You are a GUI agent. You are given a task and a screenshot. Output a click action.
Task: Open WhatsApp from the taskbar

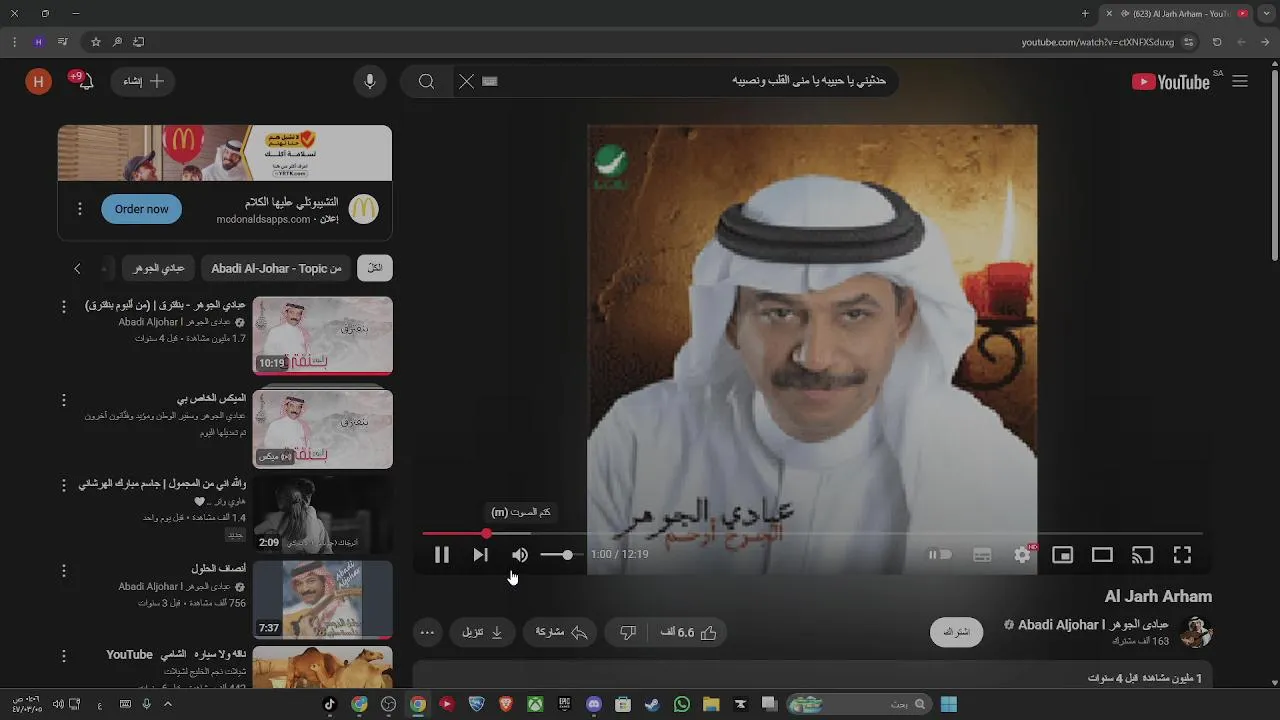tap(682, 704)
